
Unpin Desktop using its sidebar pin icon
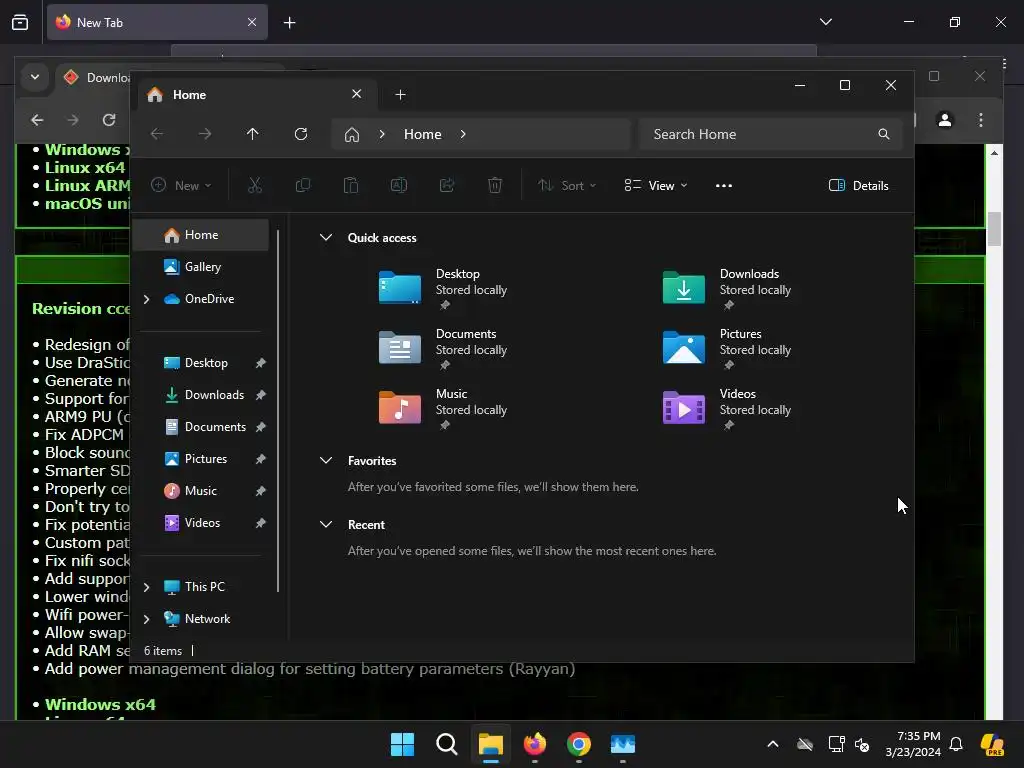261,363
